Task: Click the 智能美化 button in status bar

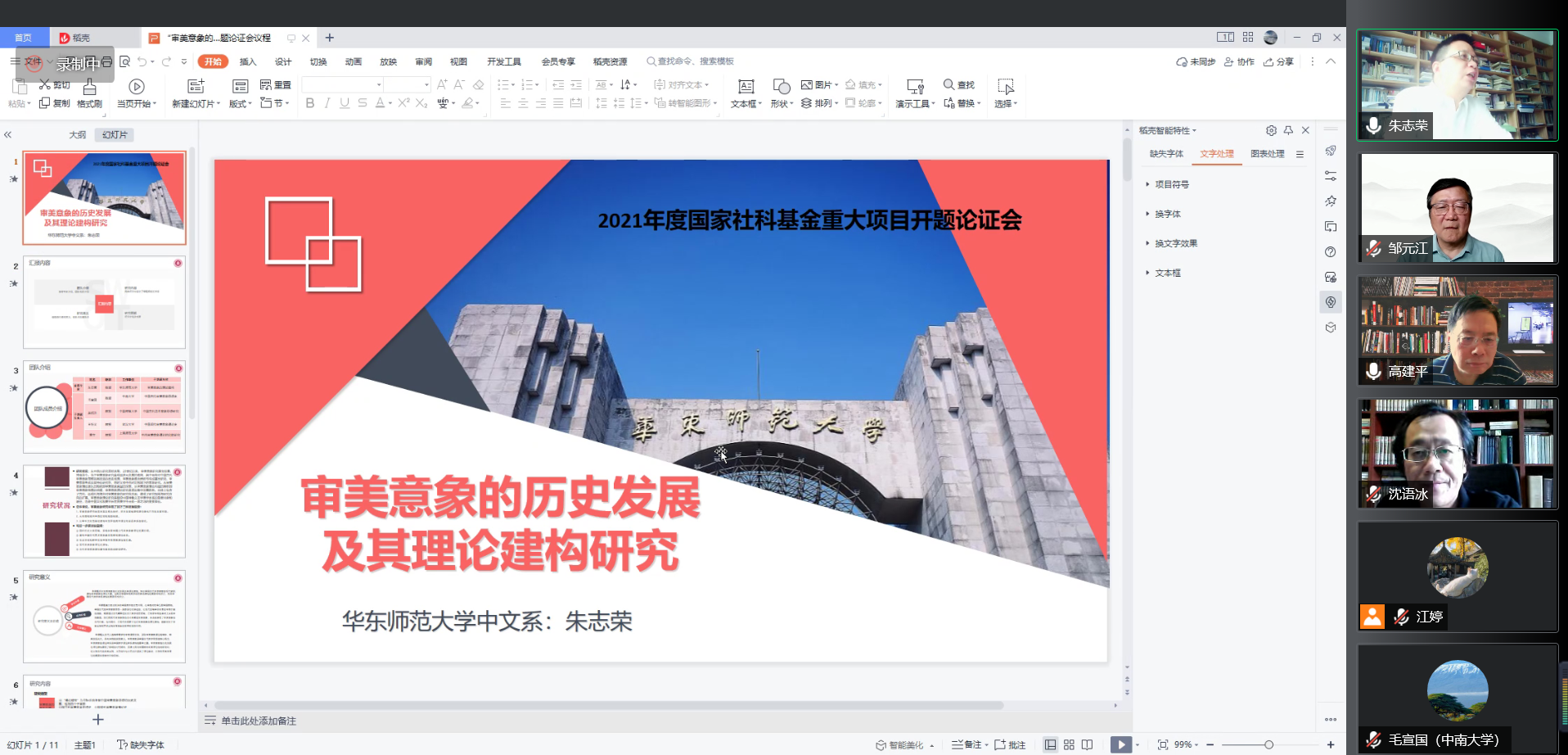Action: (x=900, y=744)
